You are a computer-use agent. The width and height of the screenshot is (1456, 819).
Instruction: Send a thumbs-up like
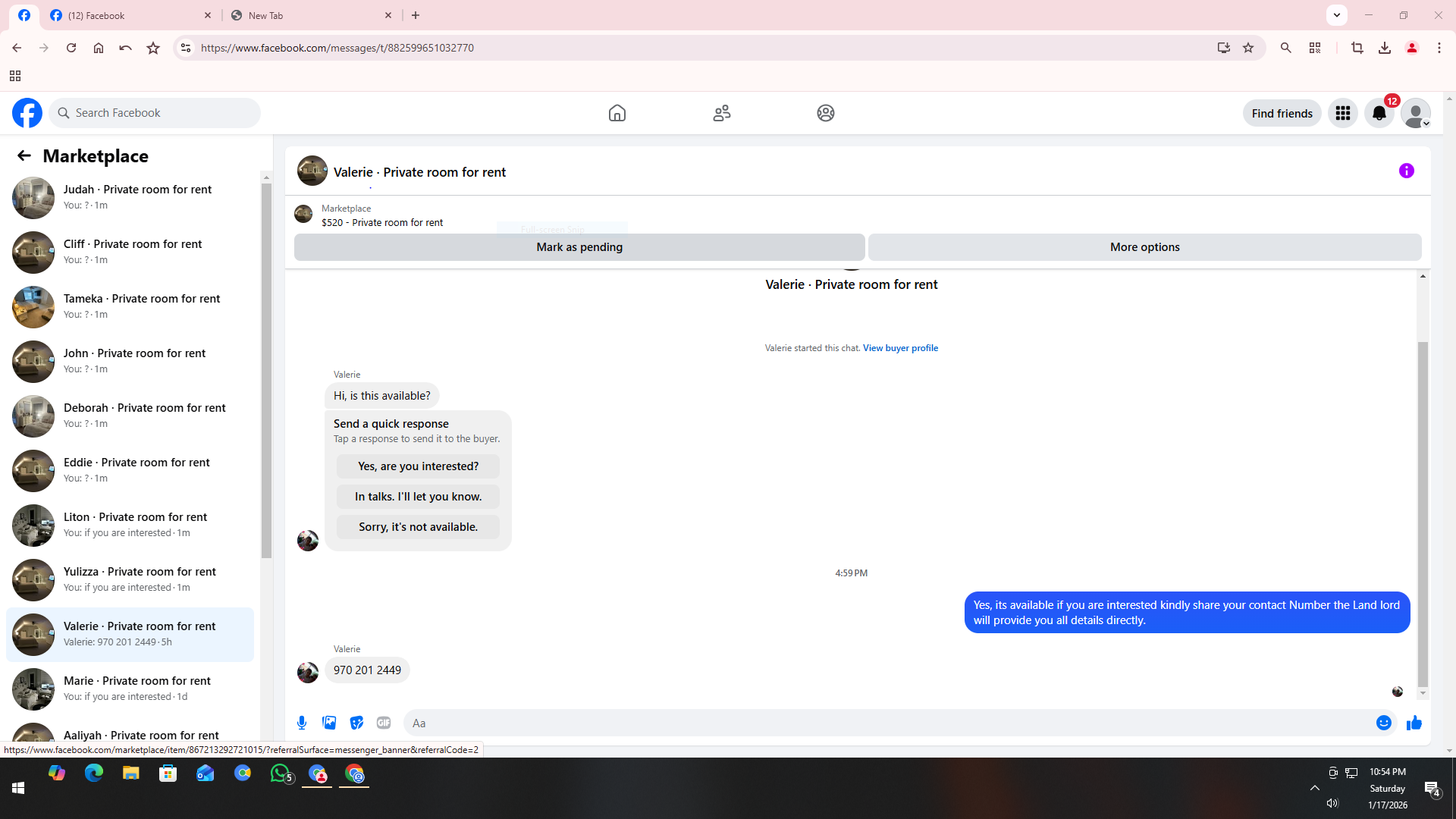[x=1414, y=723]
